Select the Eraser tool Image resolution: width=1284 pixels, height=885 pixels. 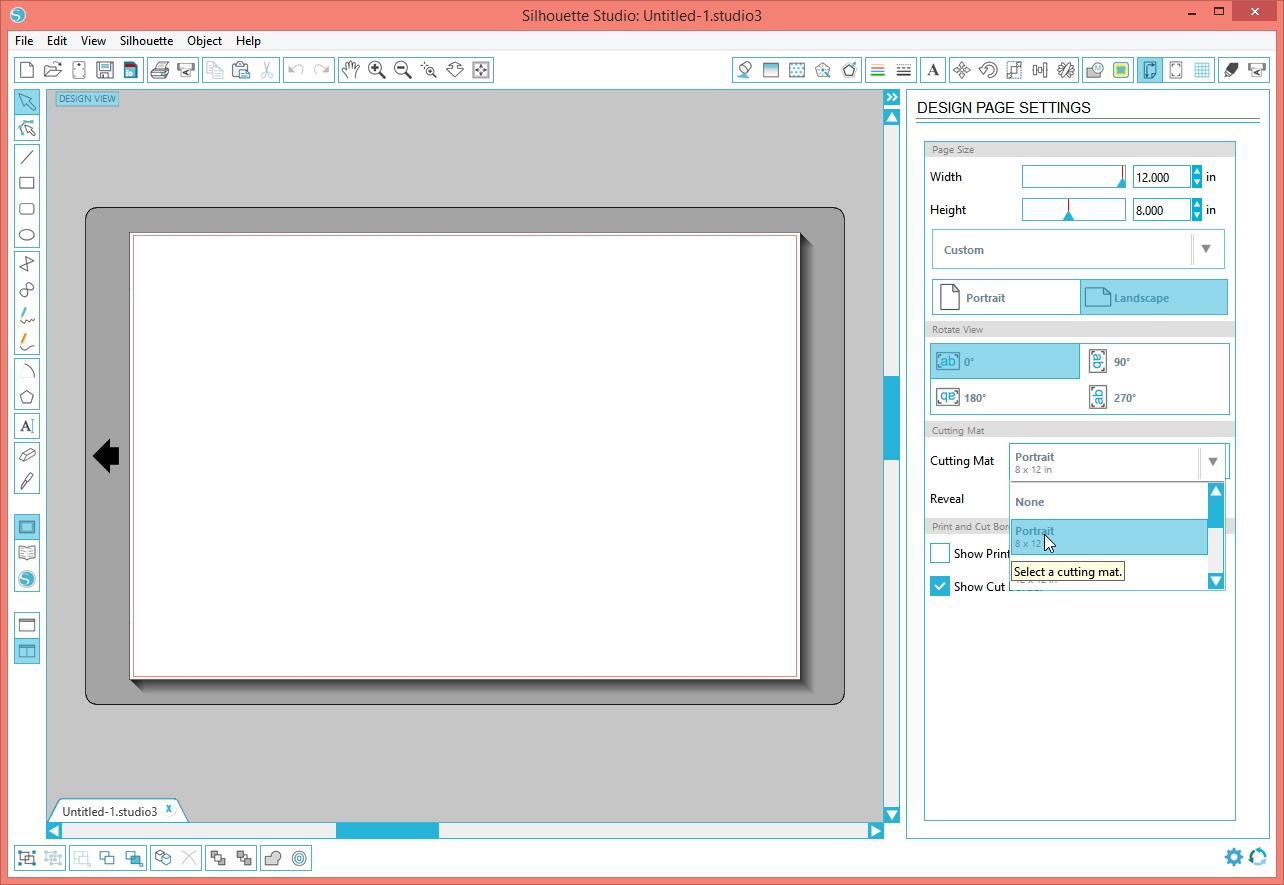point(28,455)
